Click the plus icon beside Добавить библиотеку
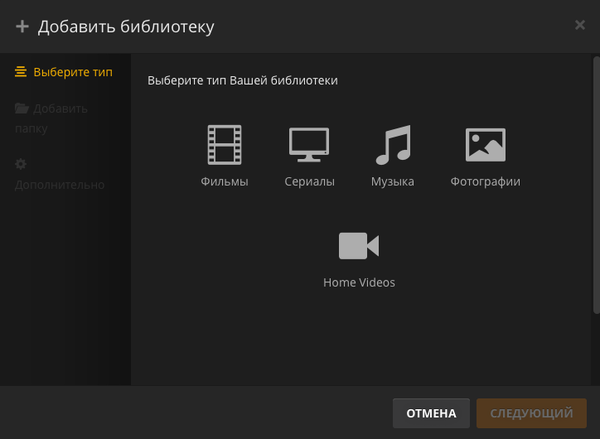Viewport: 600px width, 439px height. coord(22,26)
